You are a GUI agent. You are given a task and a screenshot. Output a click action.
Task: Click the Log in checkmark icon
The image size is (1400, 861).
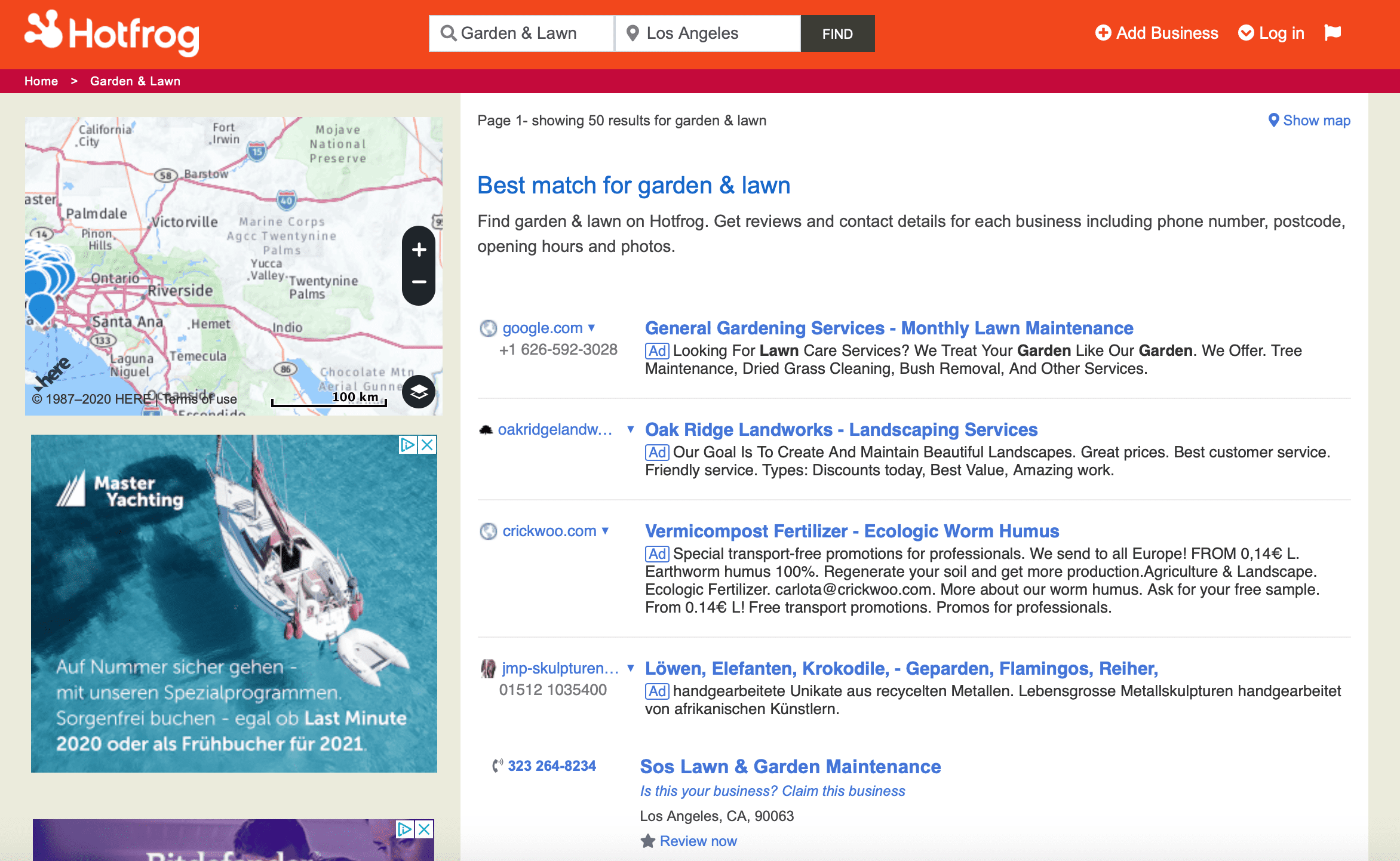1246,33
